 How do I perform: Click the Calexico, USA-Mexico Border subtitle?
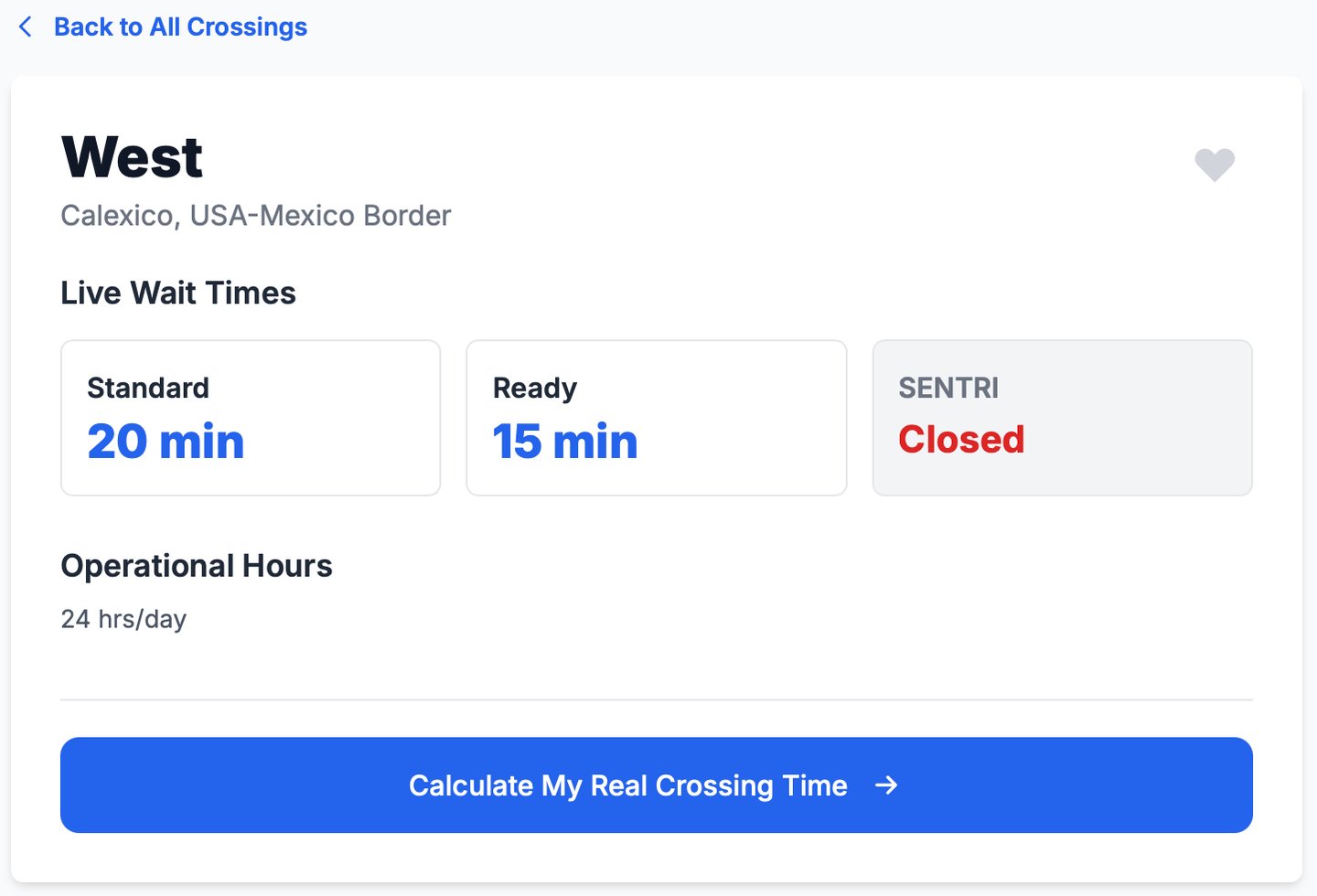[256, 216]
